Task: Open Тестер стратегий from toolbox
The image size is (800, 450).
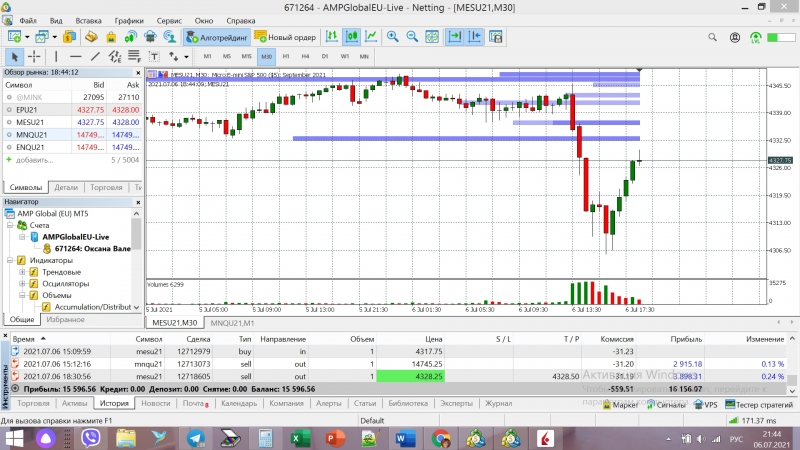Action: (x=759, y=405)
